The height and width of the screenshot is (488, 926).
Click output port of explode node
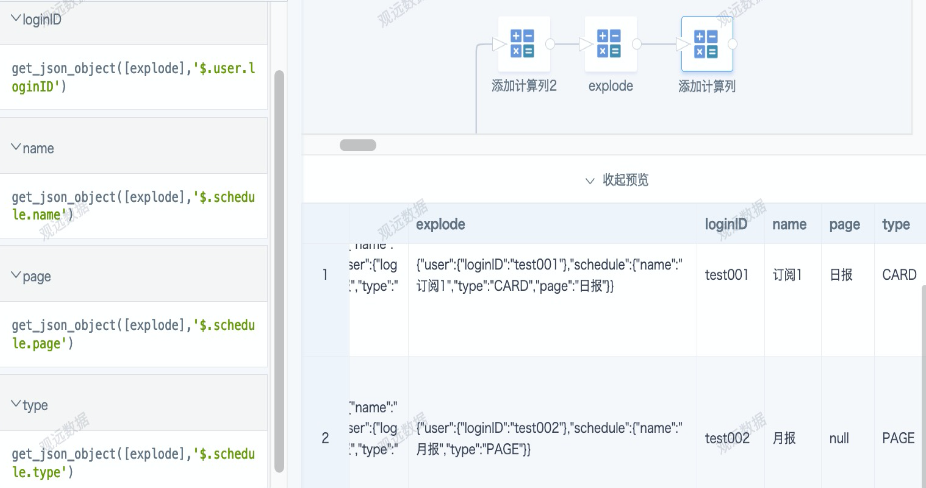637,44
